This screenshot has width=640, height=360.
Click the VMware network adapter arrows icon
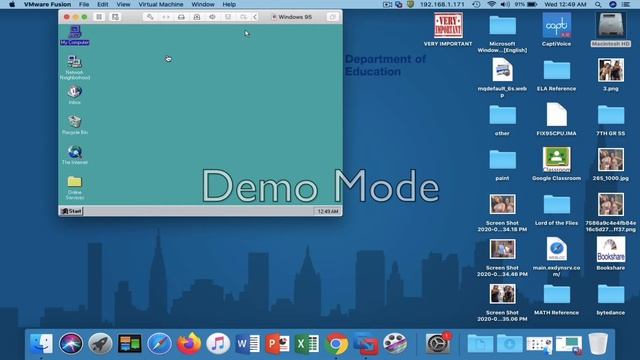(x=166, y=17)
